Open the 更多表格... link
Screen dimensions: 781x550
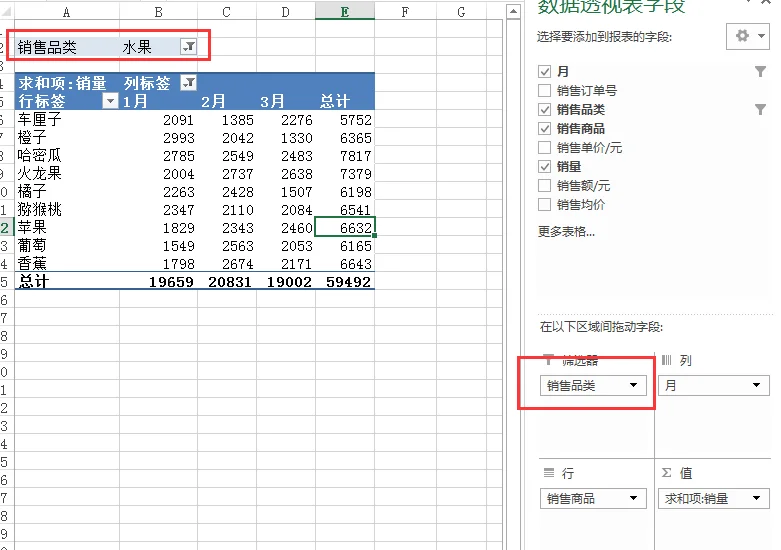(566, 232)
